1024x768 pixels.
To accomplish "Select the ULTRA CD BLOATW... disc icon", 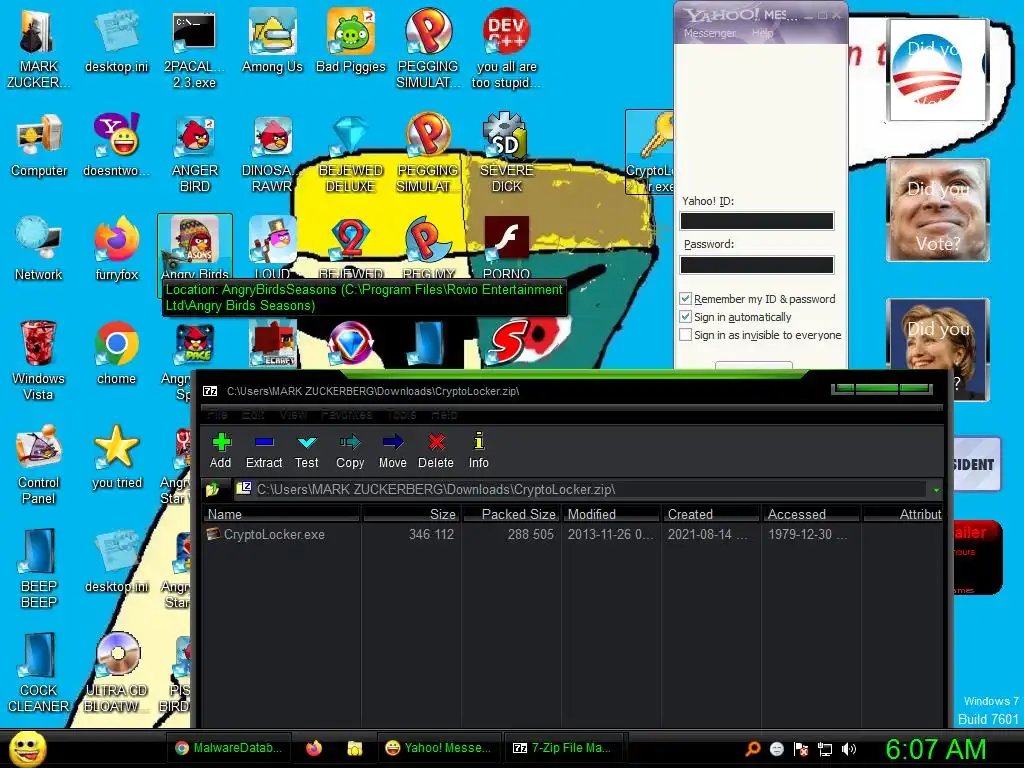I will 116,673.
